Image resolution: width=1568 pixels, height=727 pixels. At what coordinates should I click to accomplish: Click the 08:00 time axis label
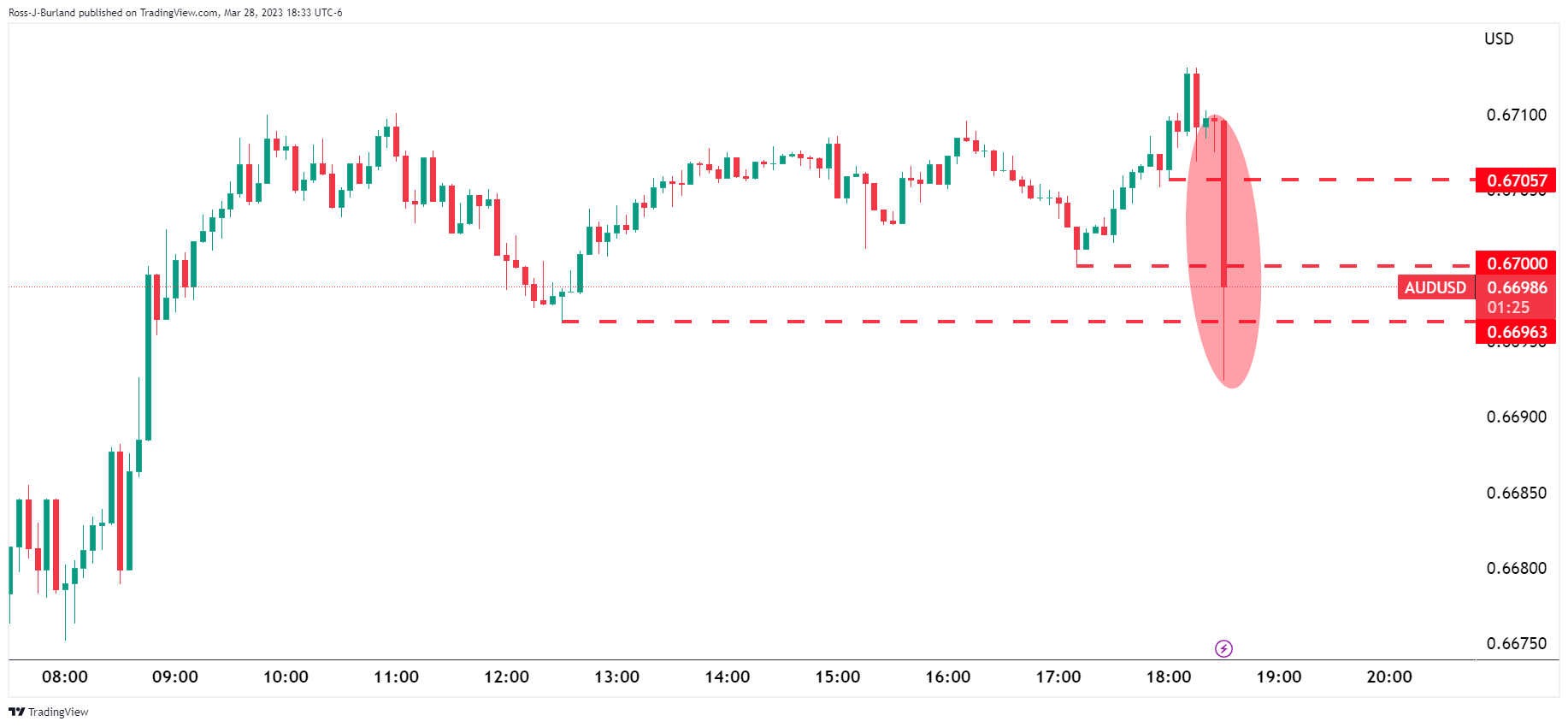[65, 677]
